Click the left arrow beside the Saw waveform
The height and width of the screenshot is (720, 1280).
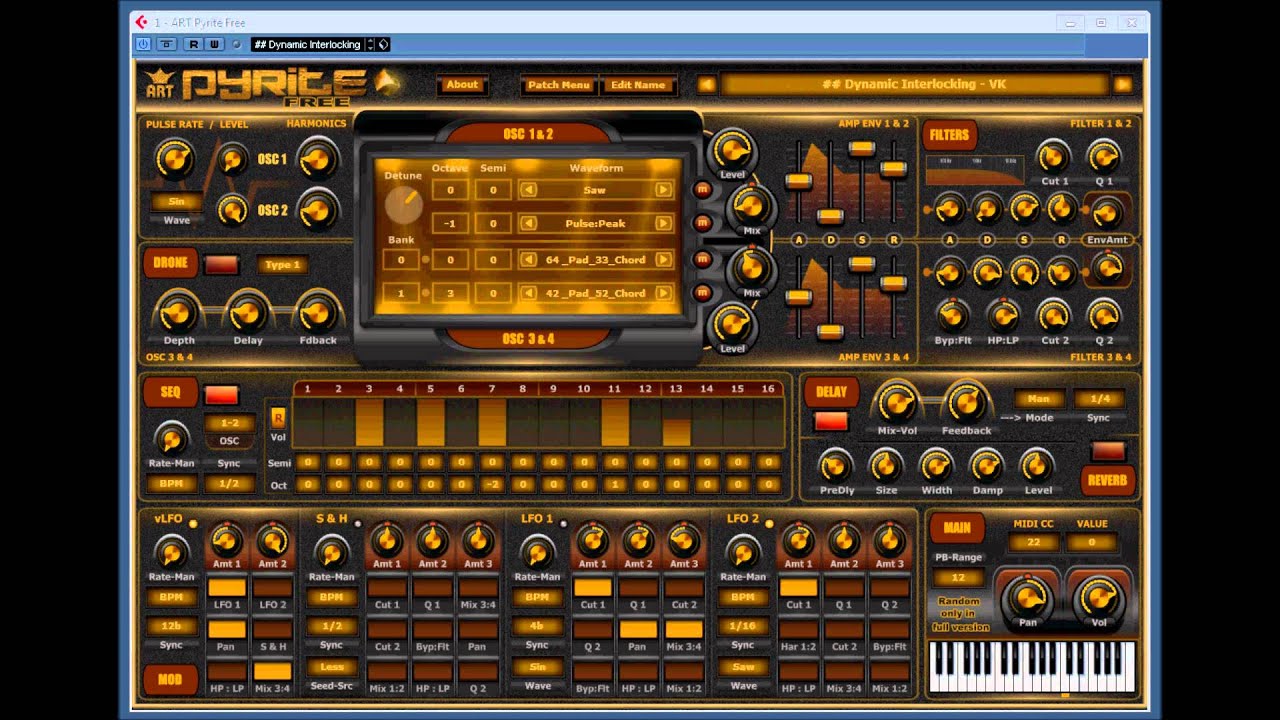(x=528, y=190)
